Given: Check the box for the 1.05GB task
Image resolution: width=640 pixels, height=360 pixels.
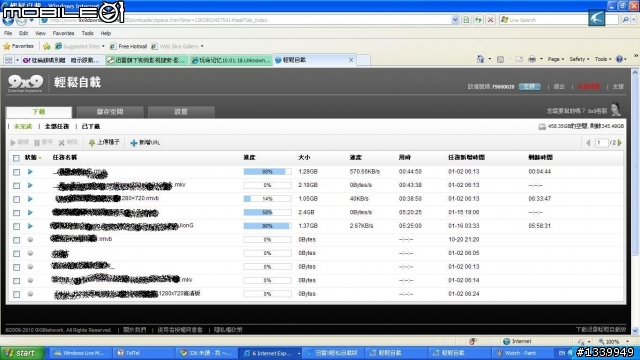Looking at the screenshot, I should (x=16, y=199).
